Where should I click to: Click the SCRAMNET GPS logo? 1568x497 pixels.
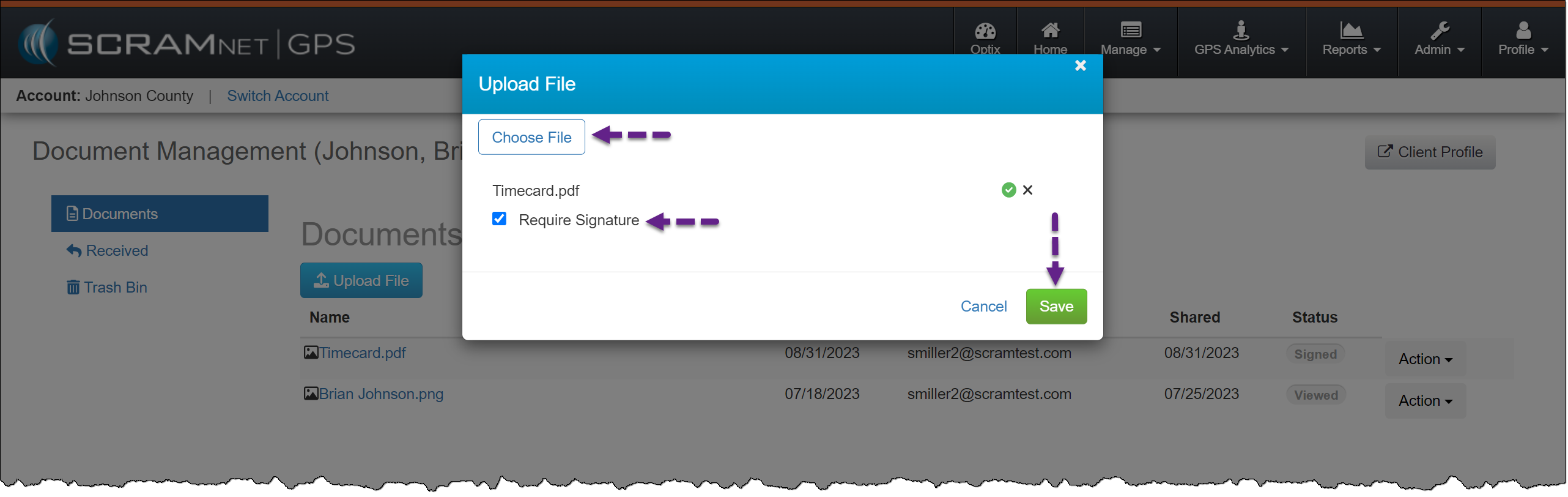tap(187, 43)
